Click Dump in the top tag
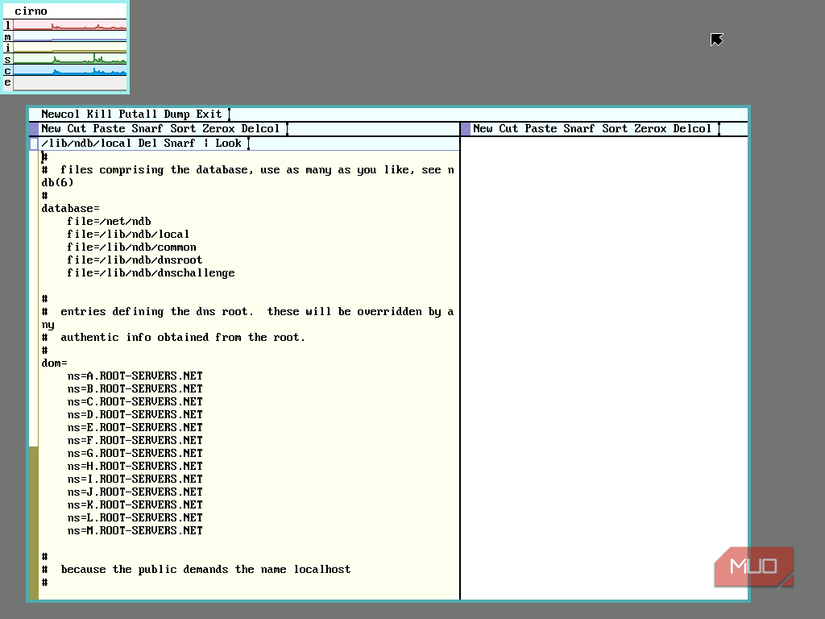825x619 pixels. pos(176,114)
